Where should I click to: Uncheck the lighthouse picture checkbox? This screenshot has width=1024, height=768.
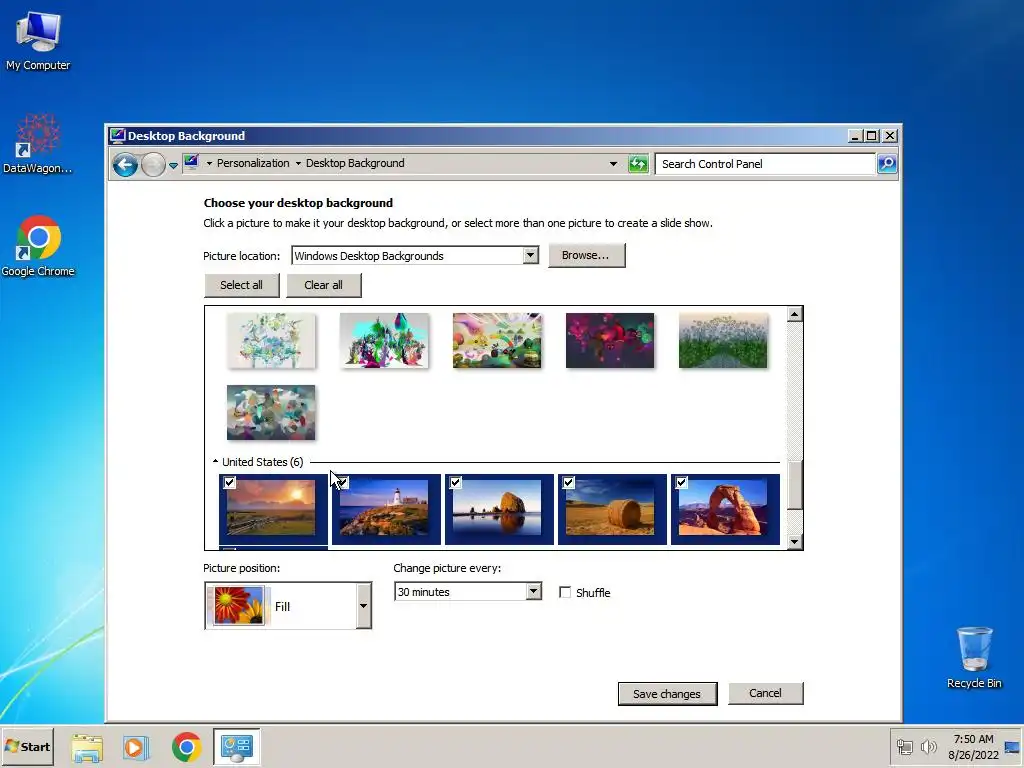coord(342,483)
